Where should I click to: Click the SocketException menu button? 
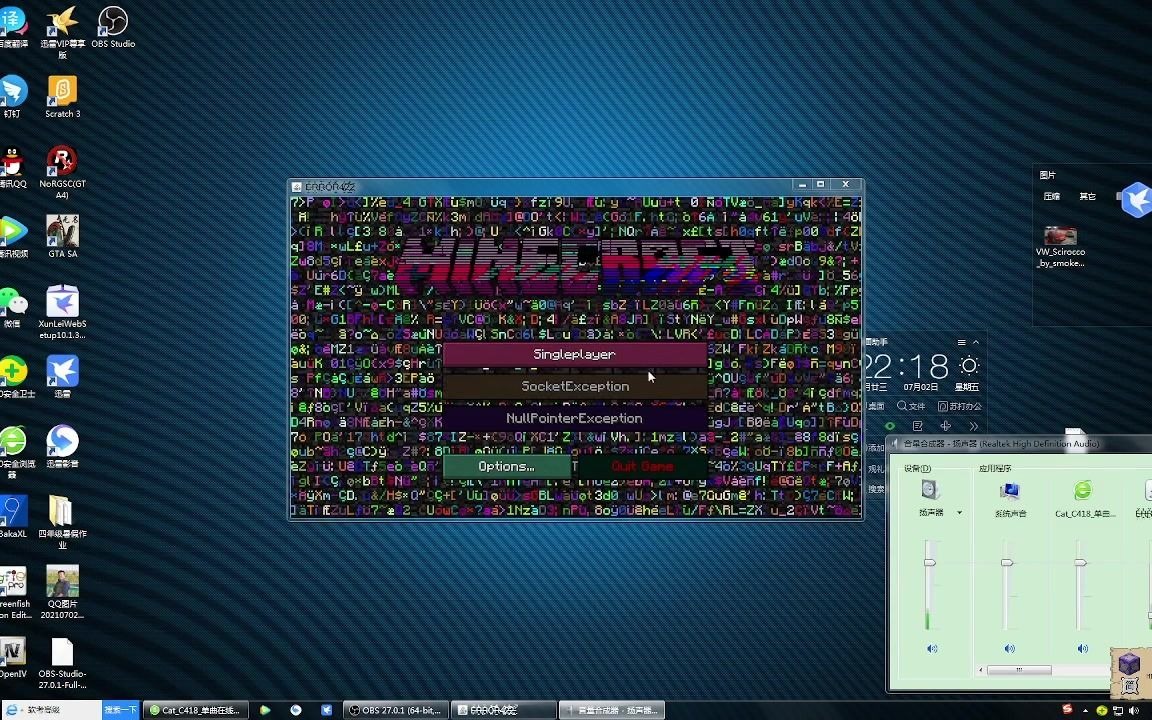pyautogui.click(x=575, y=386)
